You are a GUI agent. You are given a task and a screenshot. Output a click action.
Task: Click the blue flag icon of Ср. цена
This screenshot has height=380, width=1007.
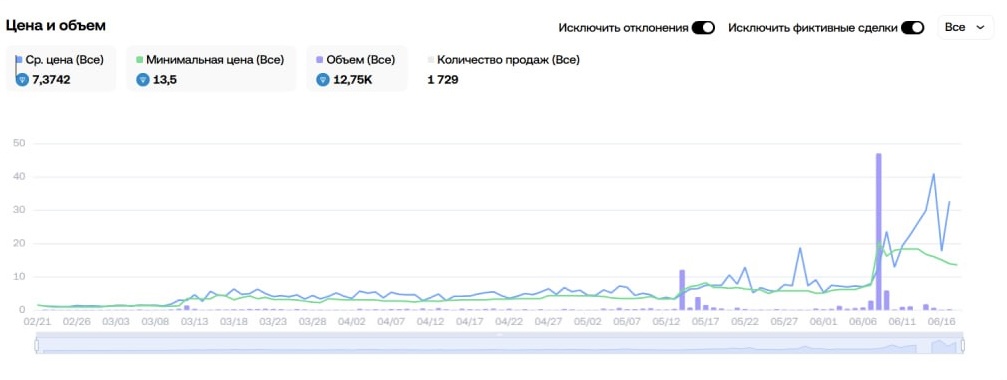[x=19, y=60]
